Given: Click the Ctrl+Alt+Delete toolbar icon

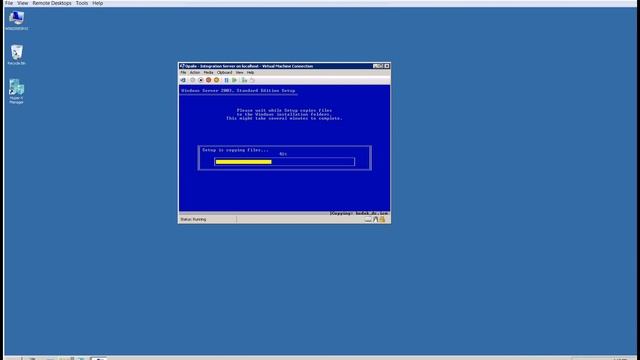Looking at the screenshot, I should 183,80.
